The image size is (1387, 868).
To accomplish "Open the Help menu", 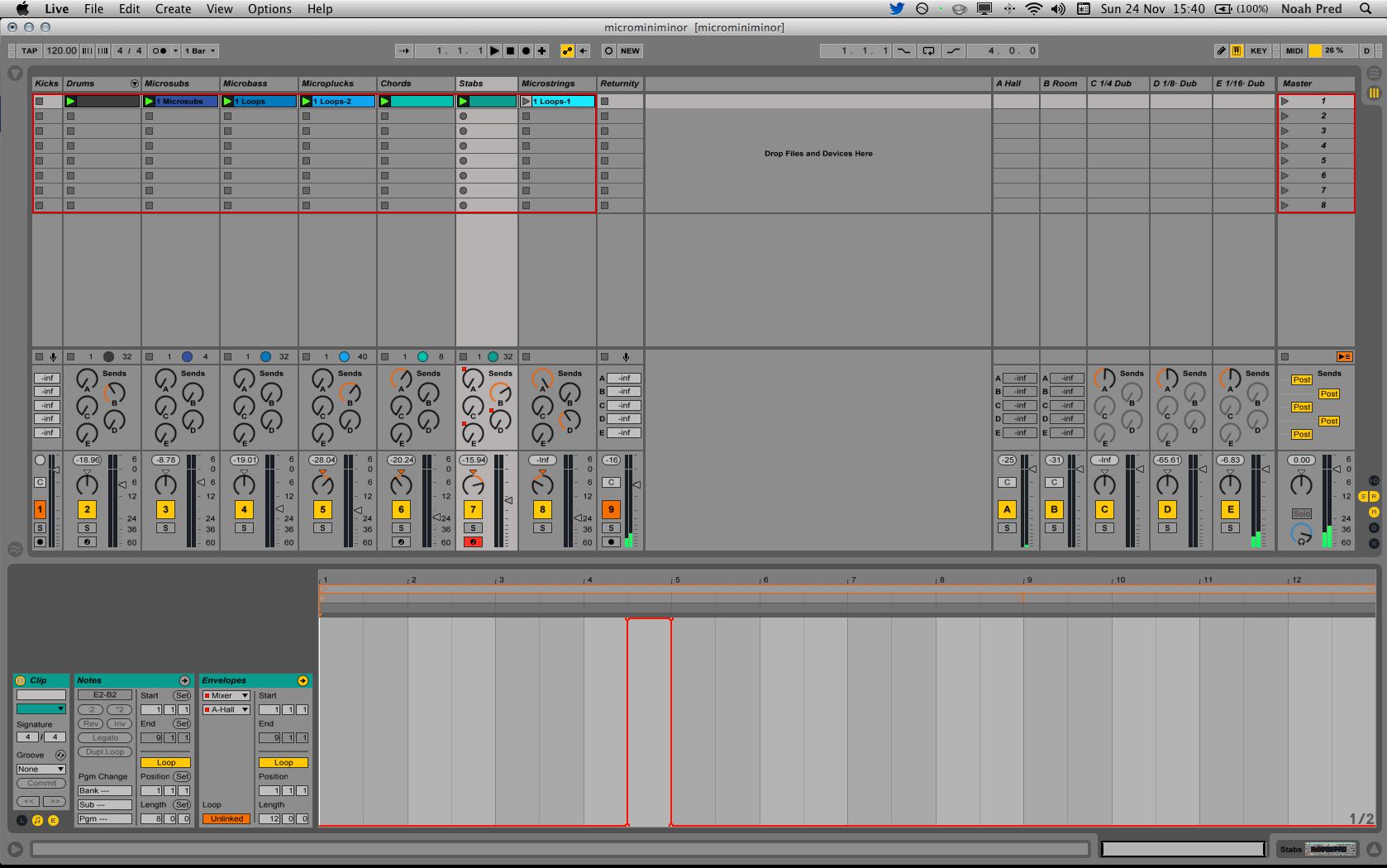I will (x=320, y=9).
